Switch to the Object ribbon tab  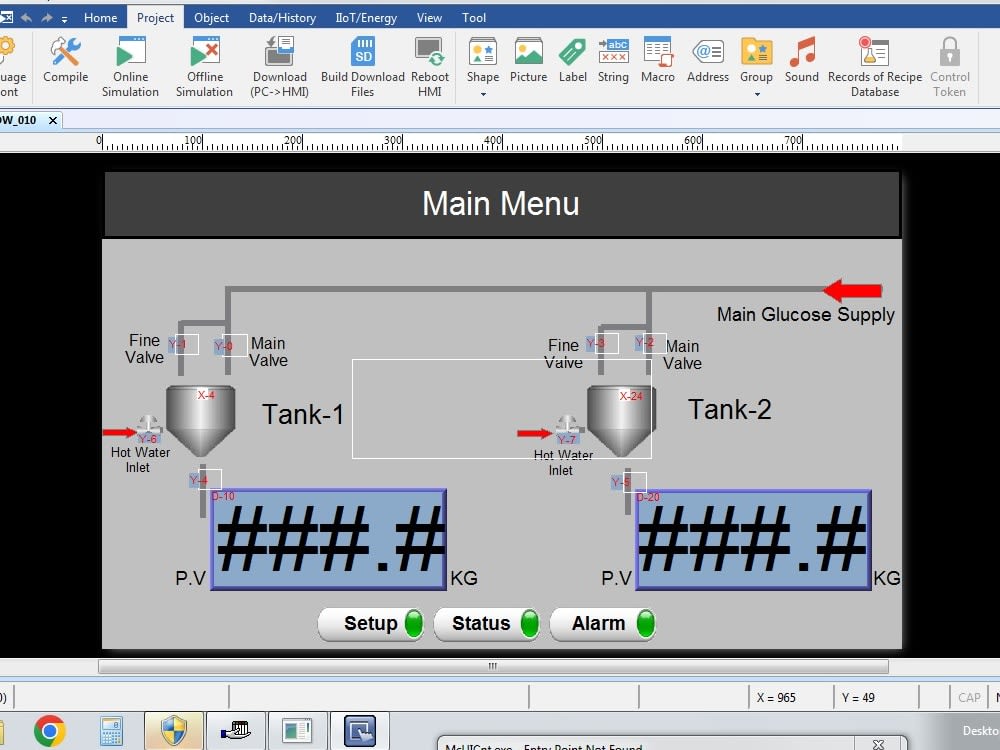click(x=211, y=17)
